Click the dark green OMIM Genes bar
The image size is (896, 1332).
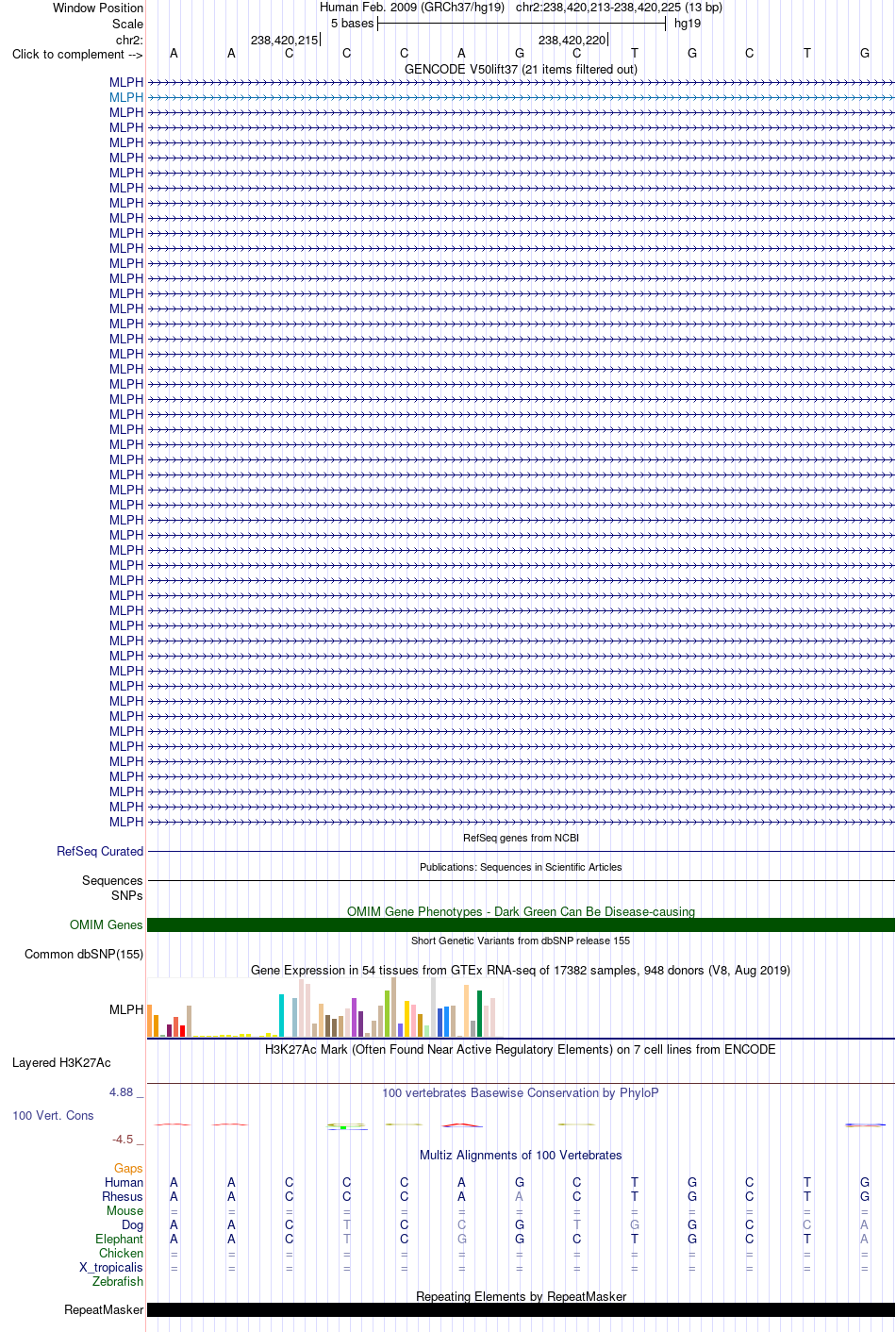tap(521, 924)
